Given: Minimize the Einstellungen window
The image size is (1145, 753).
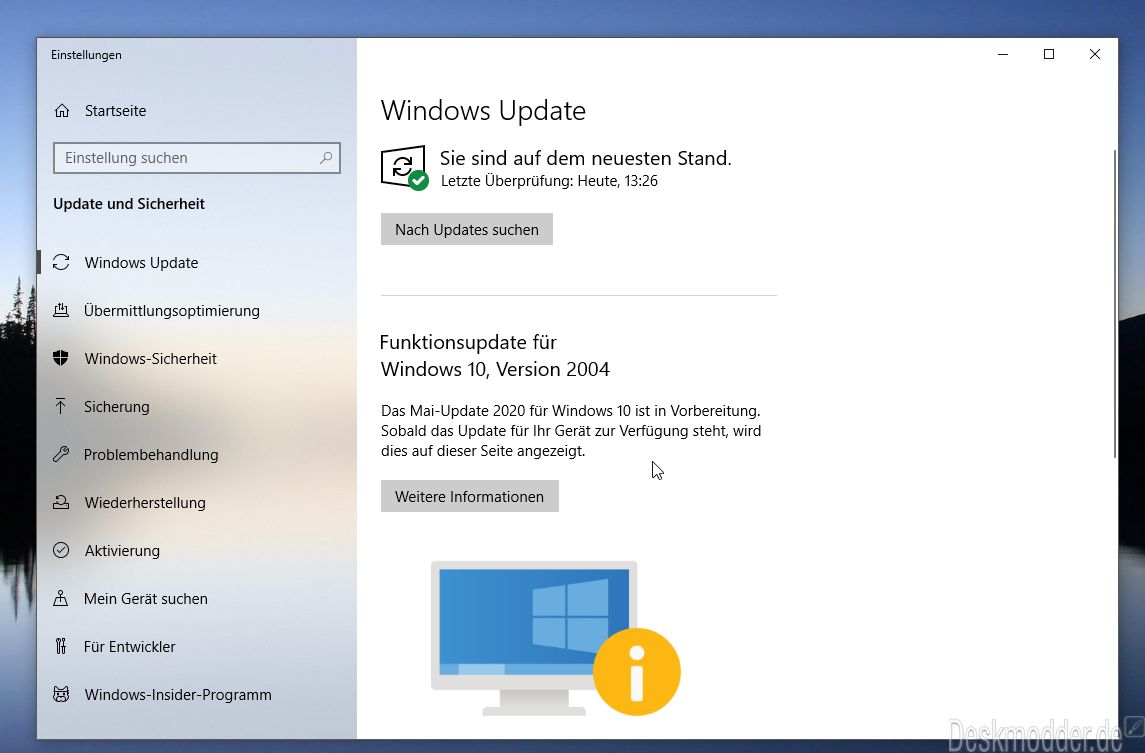Looking at the screenshot, I should pyautogui.click(x=1003, y=54).
